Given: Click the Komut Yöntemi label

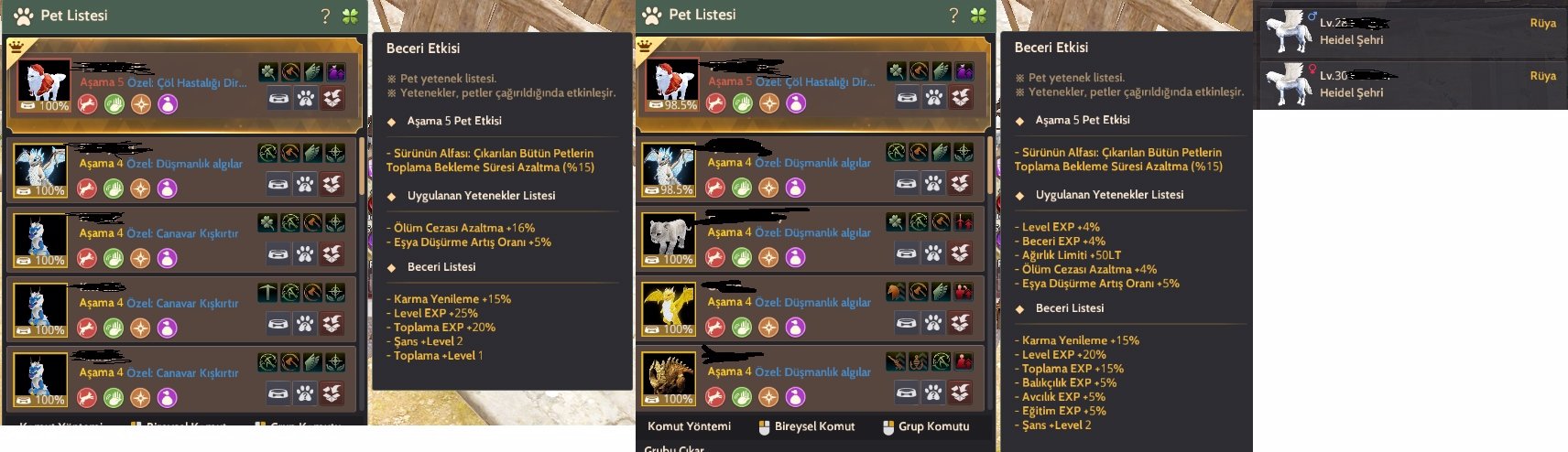Looking at the screenshot, I should pyautogui.click(x=689, y=426).
